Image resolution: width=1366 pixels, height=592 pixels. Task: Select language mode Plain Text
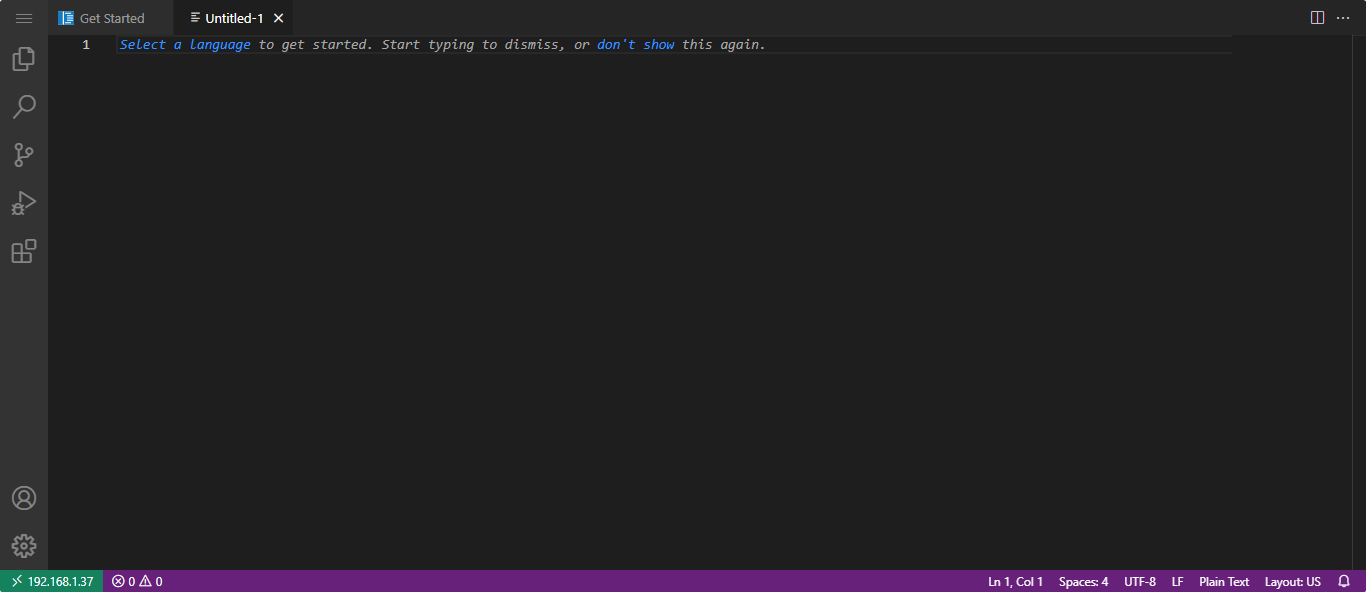coord(1224,581)
